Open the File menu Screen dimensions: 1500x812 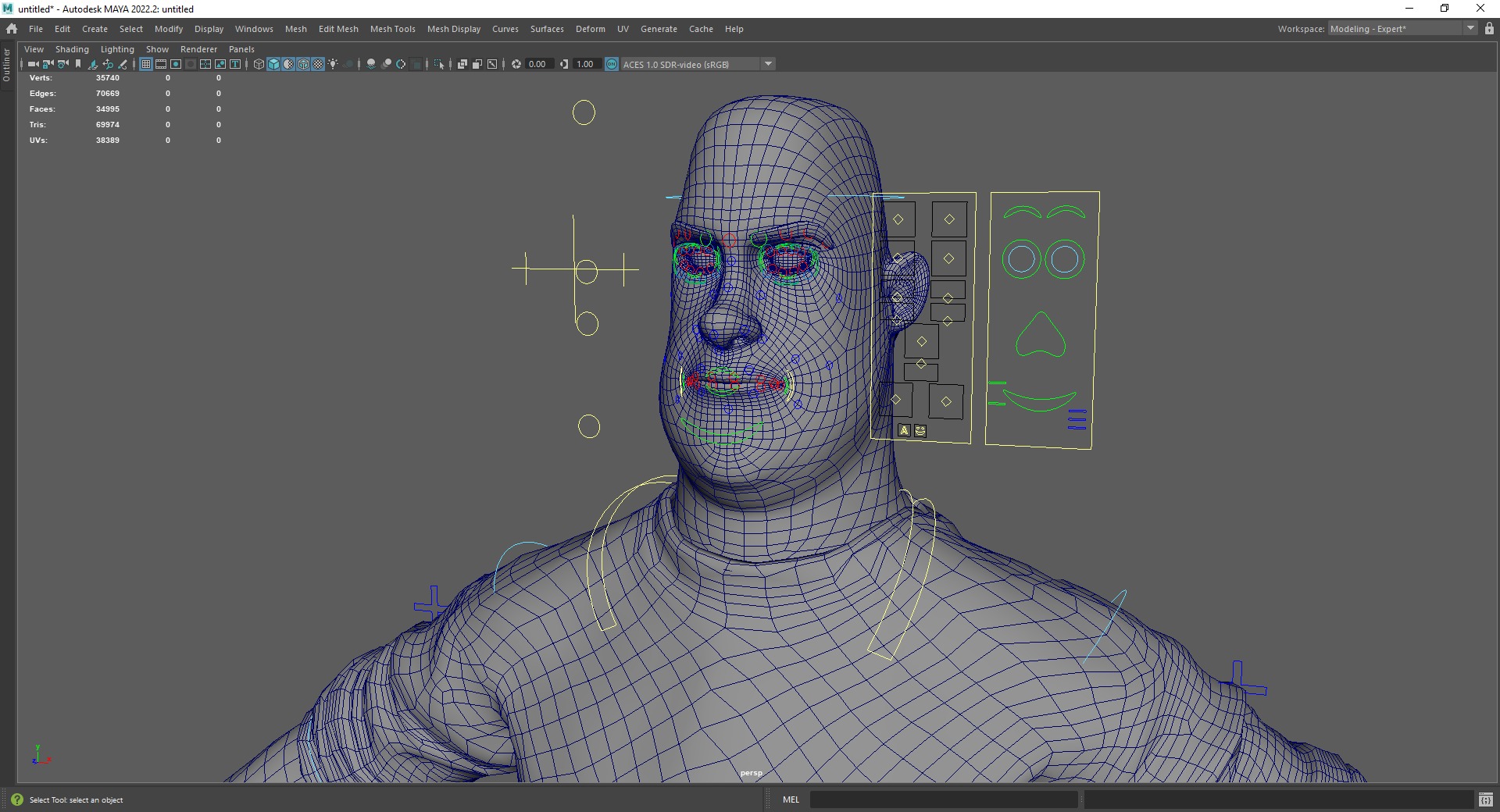click(x=36, y=29)
